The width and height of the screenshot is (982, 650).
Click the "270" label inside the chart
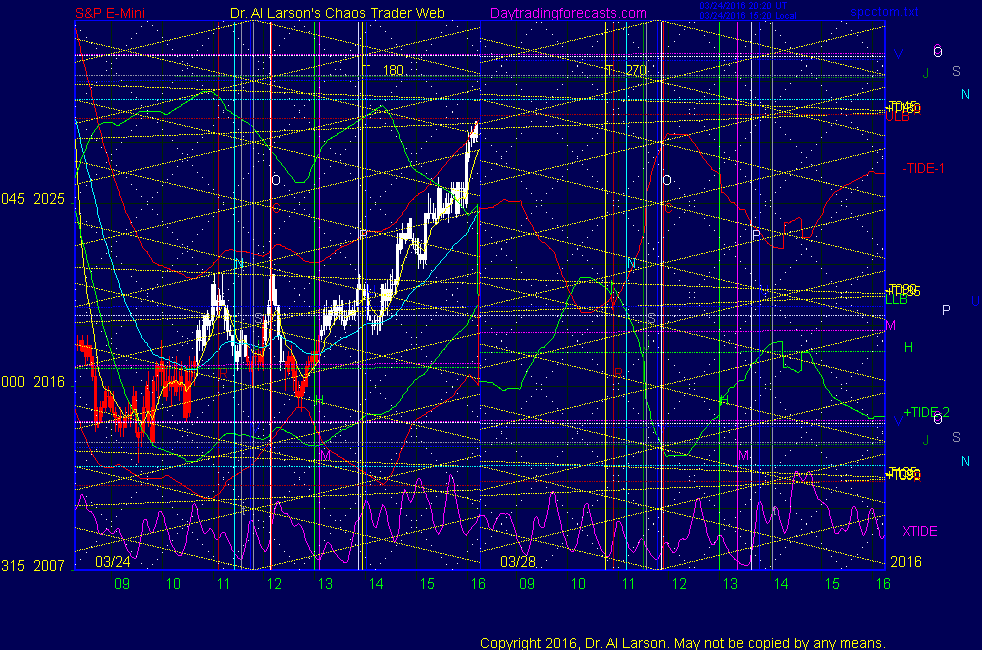click(636, 70)
